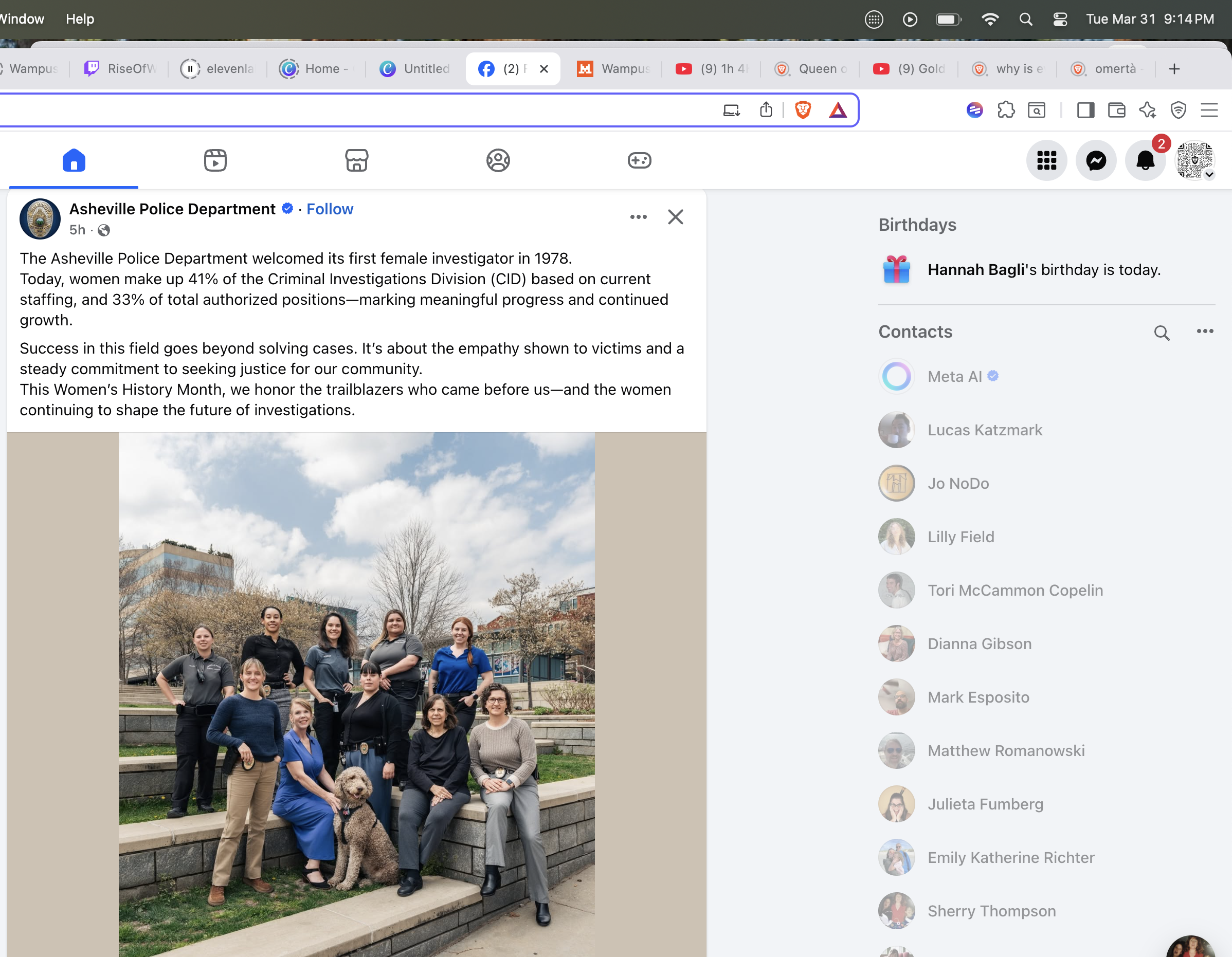This screenshot has height=957, width=1232.
Task: Open the Groups icon
Action: coord(498,160)
